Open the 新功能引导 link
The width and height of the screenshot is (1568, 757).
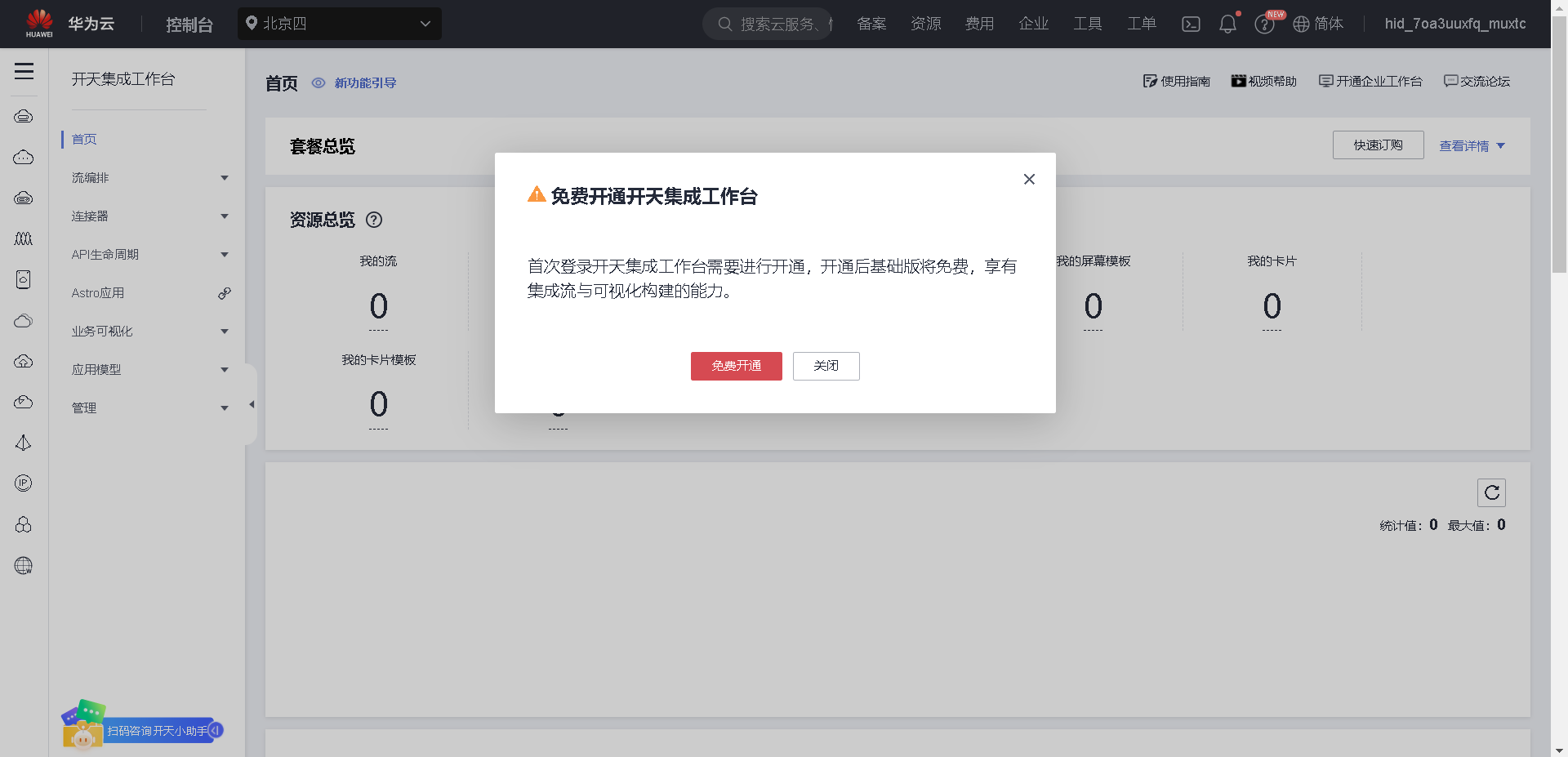354,83
